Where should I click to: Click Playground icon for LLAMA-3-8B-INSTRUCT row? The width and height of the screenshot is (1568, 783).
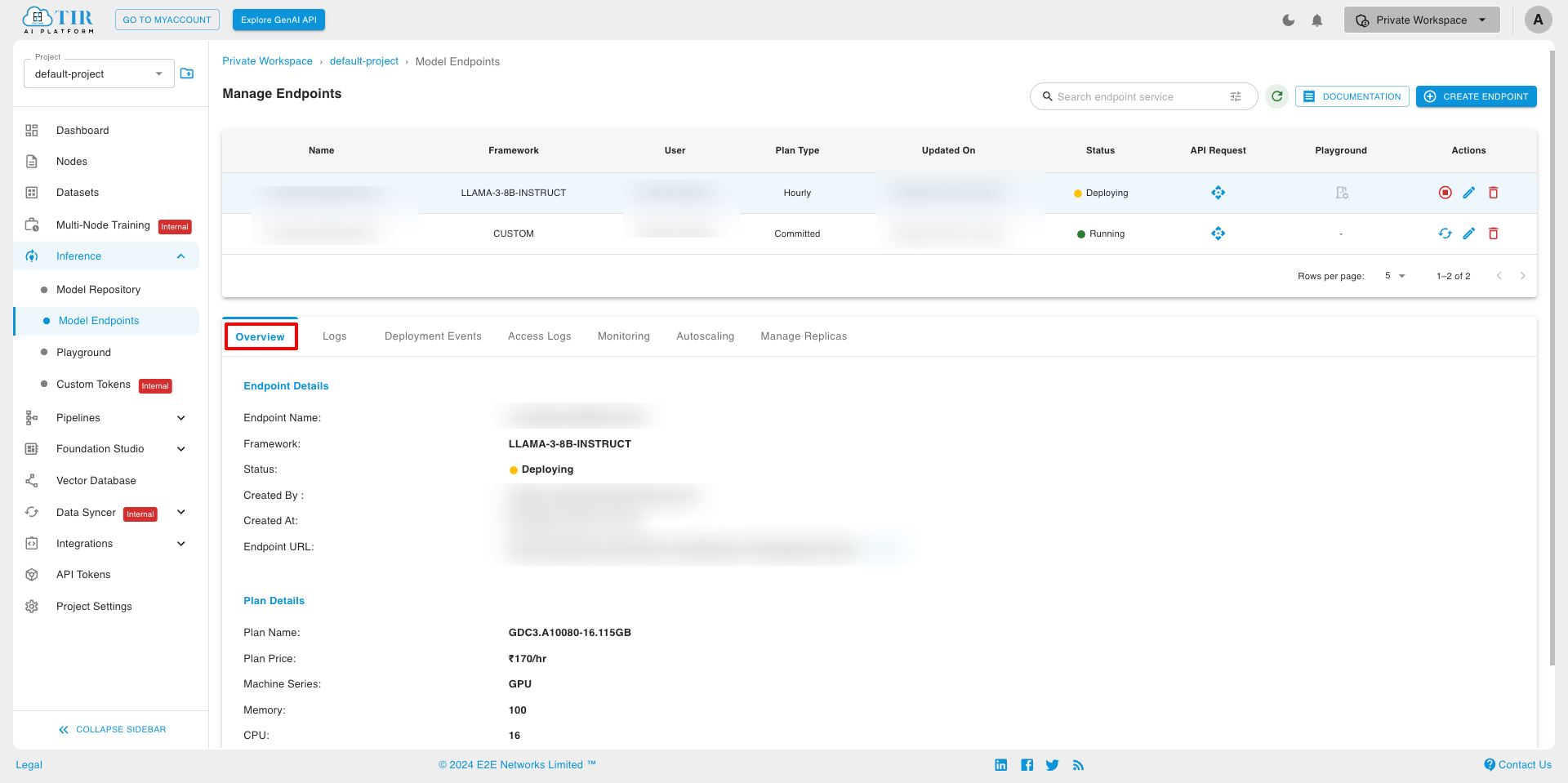click(x=1341, y=193)
